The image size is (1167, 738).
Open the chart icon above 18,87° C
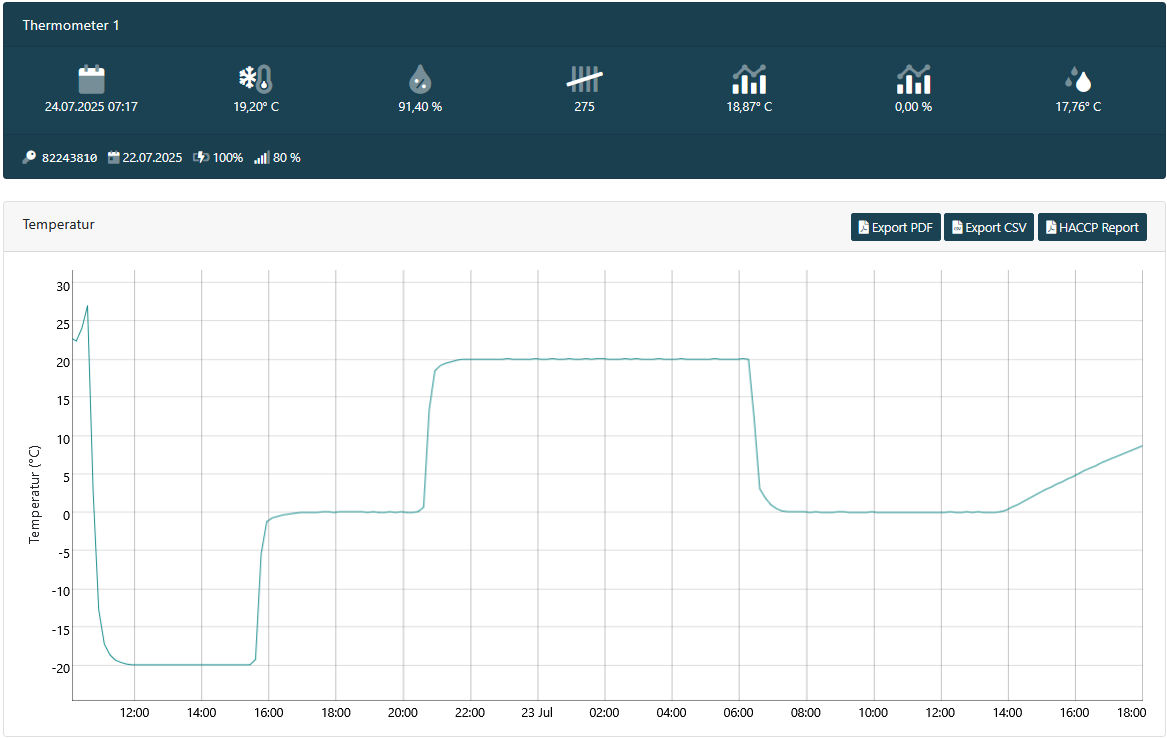pyautogui.click(x=749, y=80)
